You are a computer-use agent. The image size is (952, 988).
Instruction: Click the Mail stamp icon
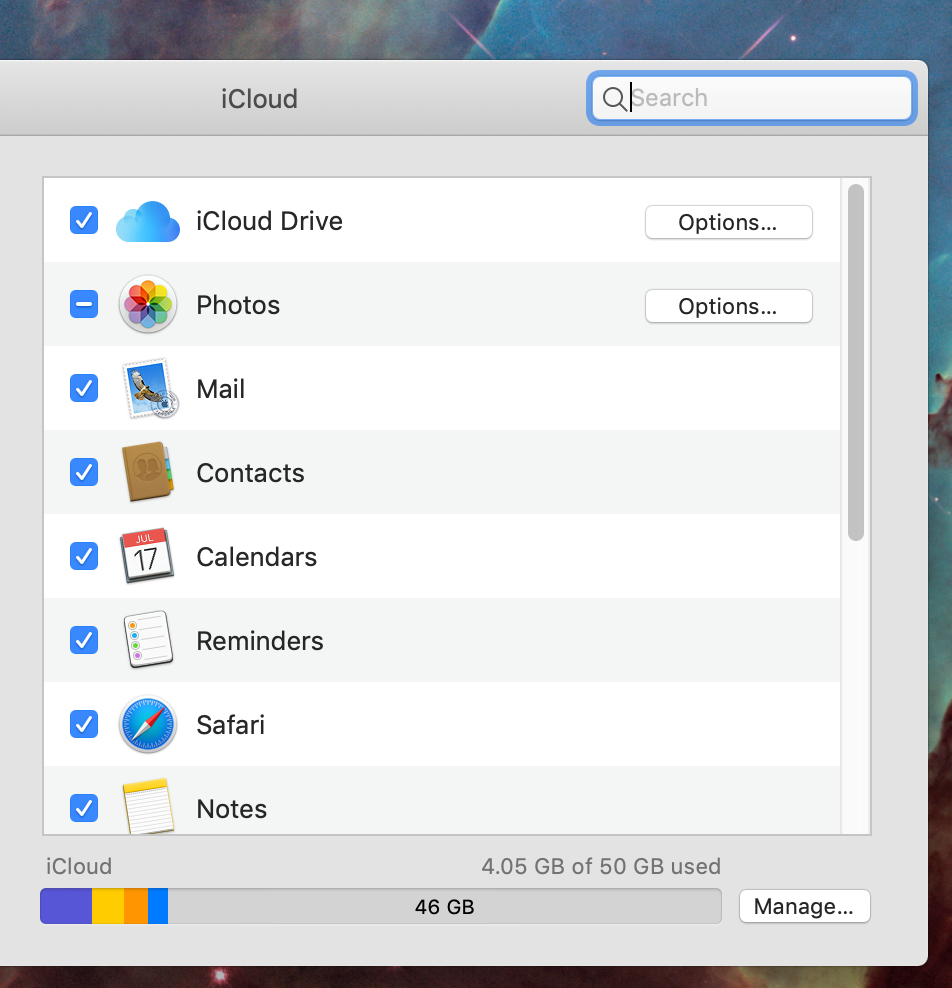tap(149, 388)
